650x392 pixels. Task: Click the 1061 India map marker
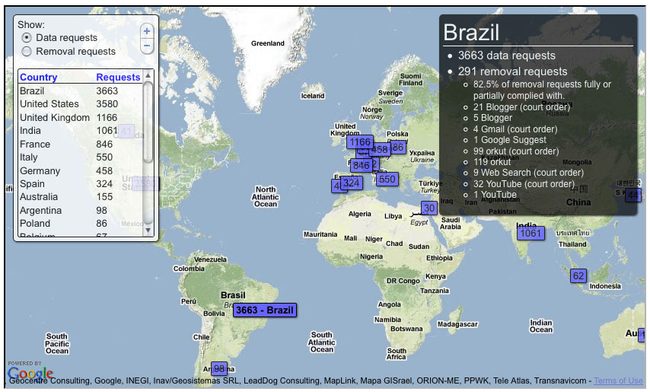[x=531, y=233]
